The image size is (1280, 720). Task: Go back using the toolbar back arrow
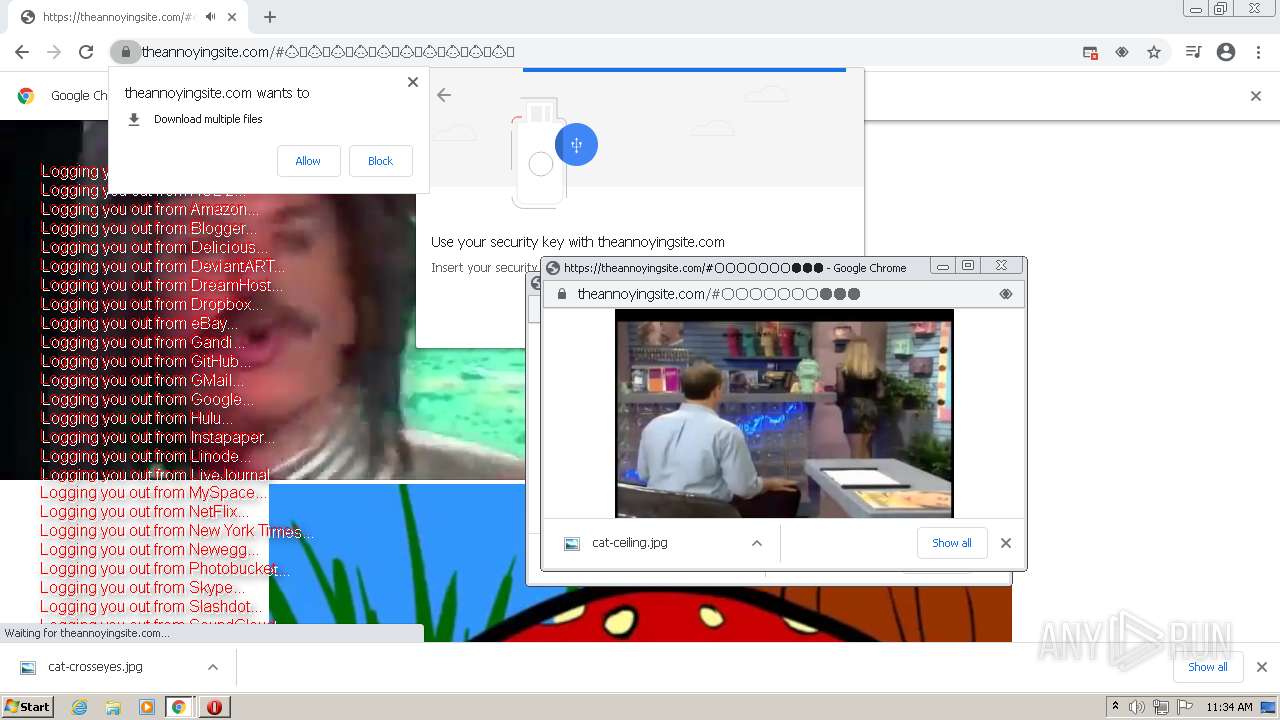22,52
